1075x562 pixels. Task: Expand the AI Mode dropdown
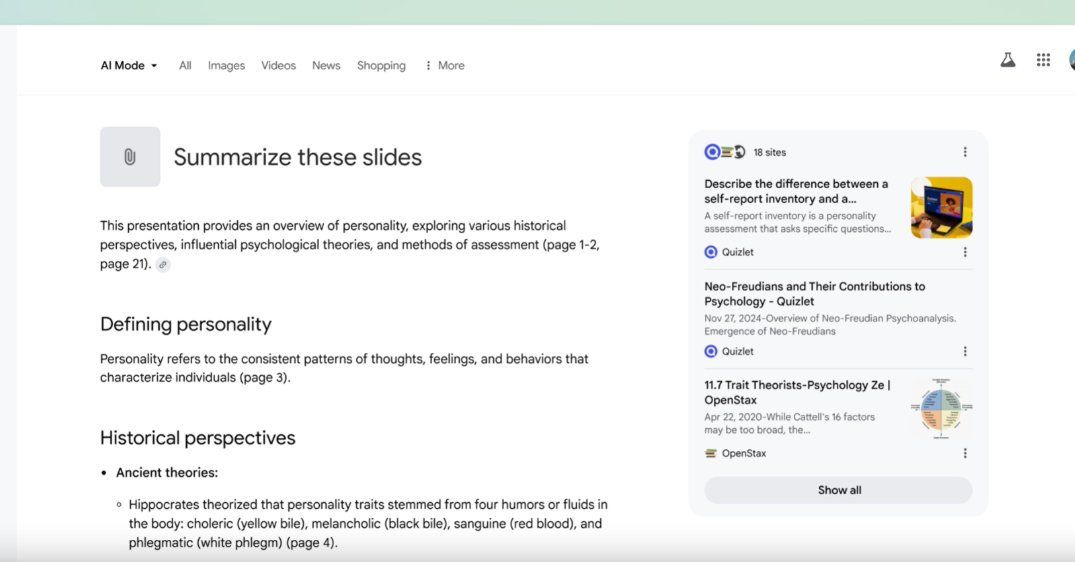pos(129,66)
